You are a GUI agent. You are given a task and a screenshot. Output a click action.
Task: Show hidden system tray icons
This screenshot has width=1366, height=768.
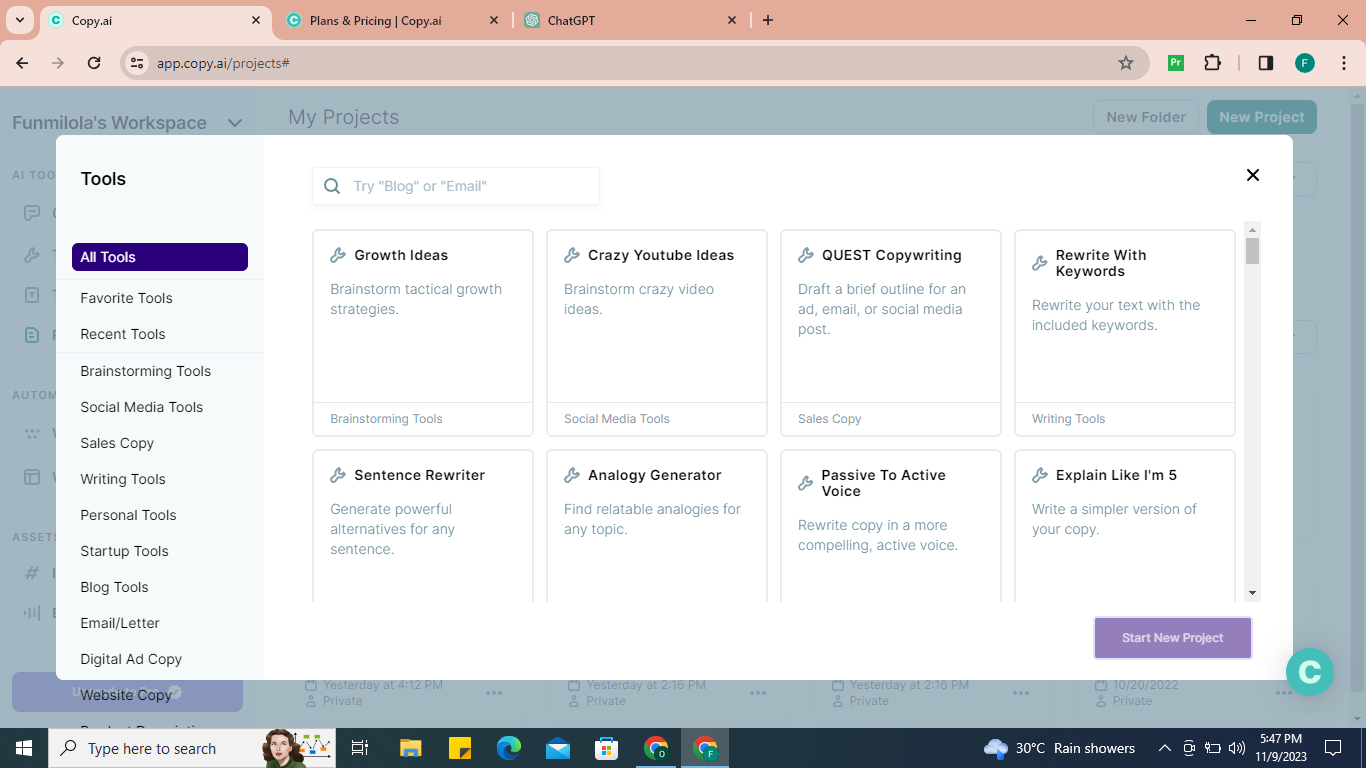pos(1164,748)
